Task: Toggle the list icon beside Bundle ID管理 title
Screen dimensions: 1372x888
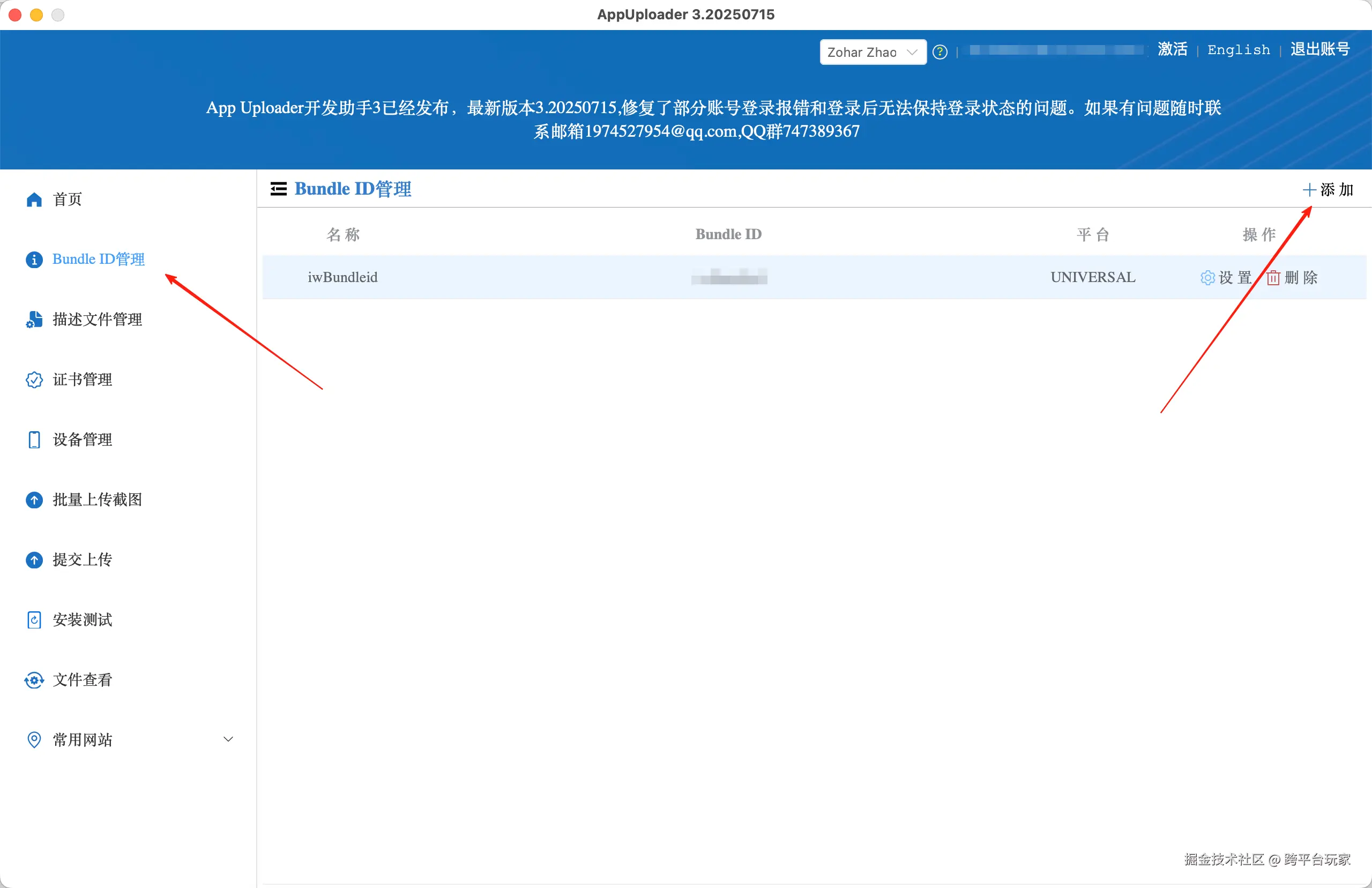Action: click(x=278, y=189)
